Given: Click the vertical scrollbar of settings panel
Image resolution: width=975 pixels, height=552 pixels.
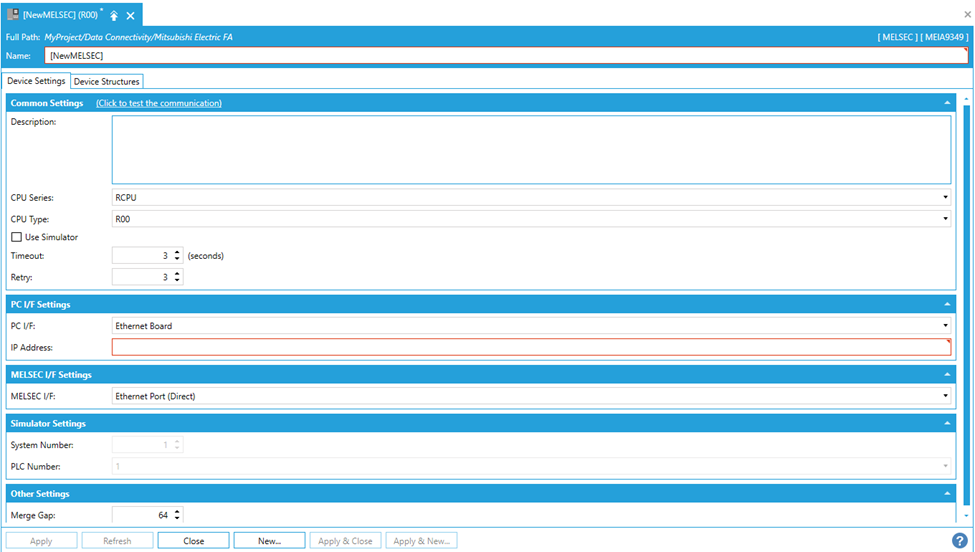Looking at the screenshot, I should pyautogui.click(x=967, y=305).
